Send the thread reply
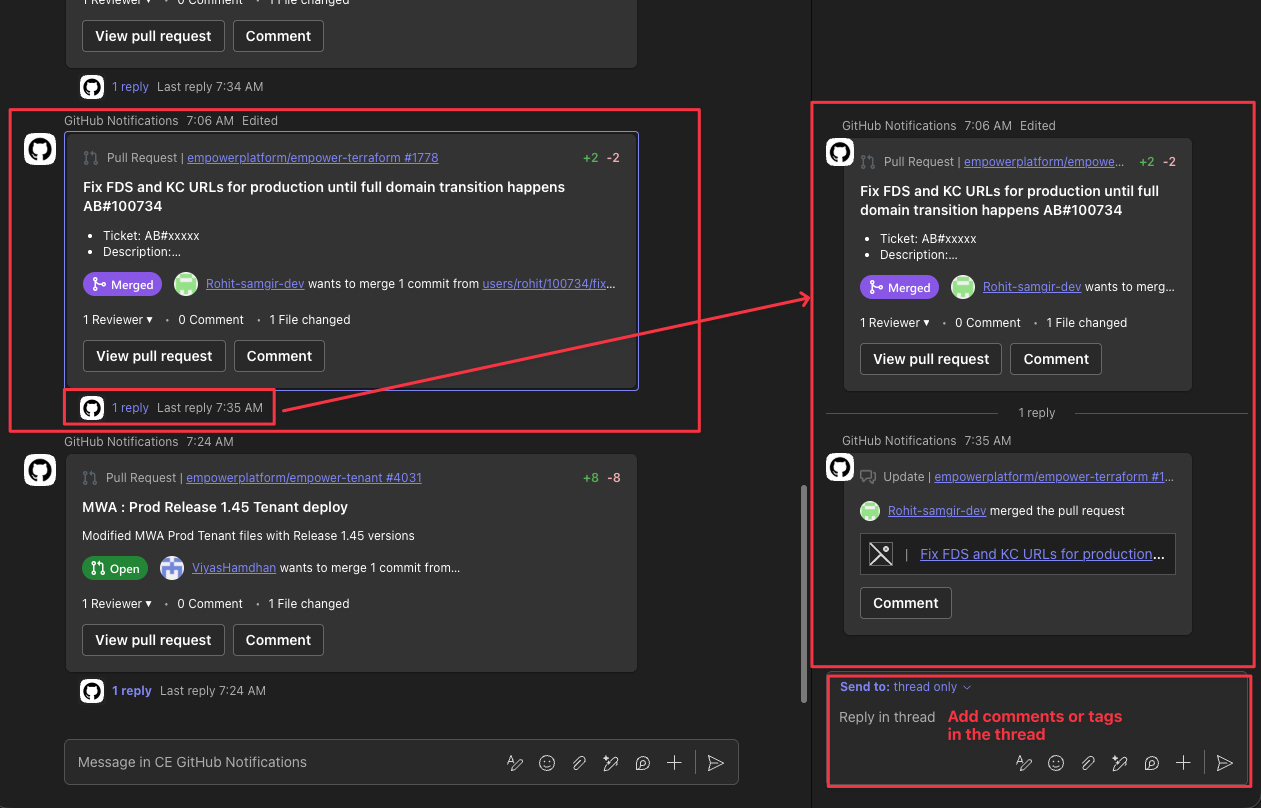Viewport: 1261px width, 808px height. click(x=1224, y=763)
